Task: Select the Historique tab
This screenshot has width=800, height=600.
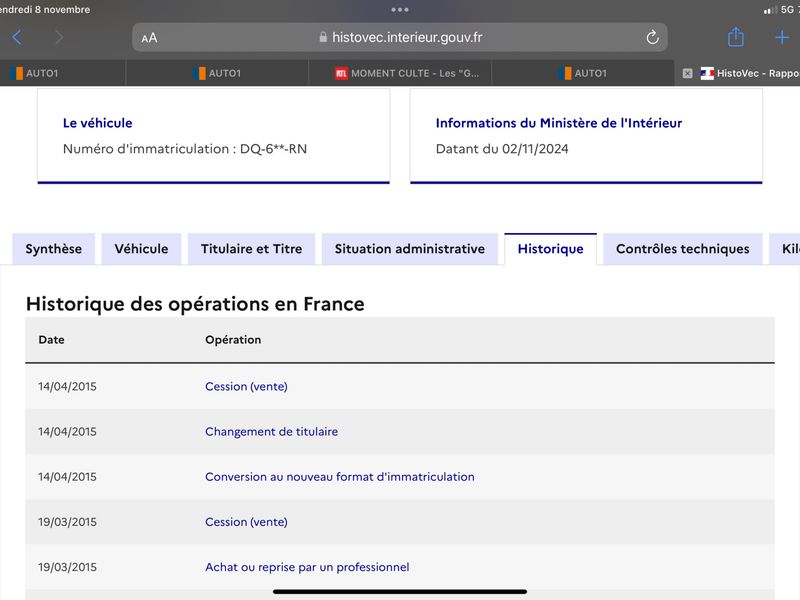Action: (x=551, y=249)
